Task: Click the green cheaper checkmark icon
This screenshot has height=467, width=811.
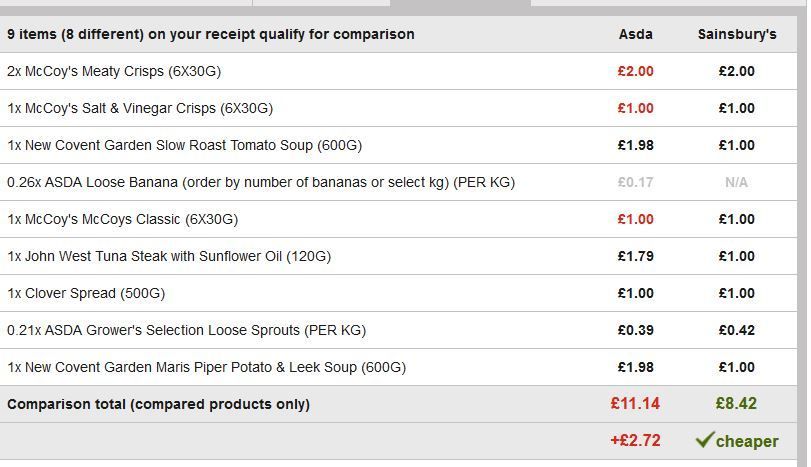Action: [x=705, y=440]
